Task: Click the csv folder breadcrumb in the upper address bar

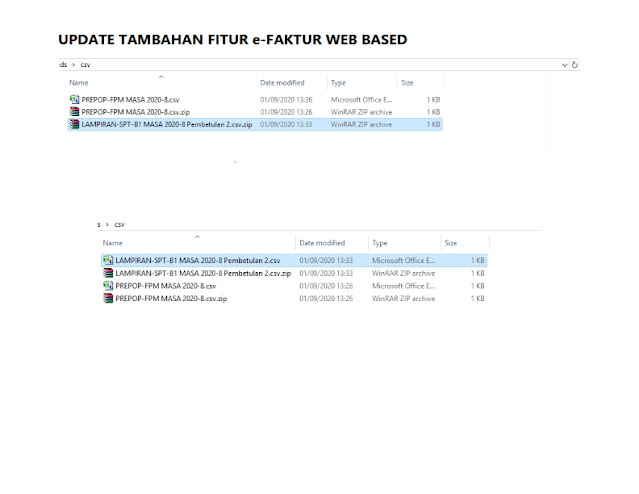Action: click(85, 65)
